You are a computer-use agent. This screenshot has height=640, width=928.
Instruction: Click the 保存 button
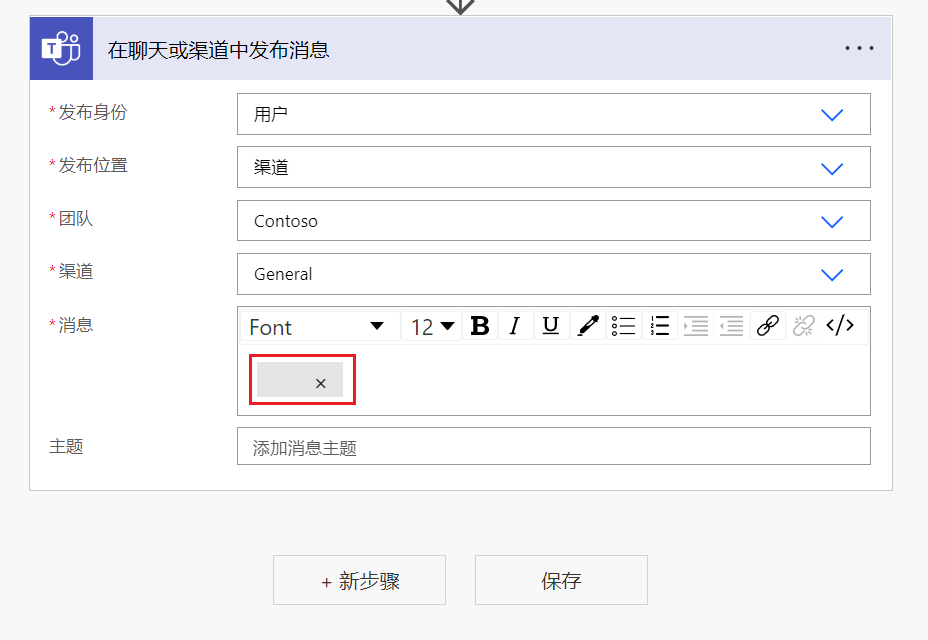[x=561, y=580]
